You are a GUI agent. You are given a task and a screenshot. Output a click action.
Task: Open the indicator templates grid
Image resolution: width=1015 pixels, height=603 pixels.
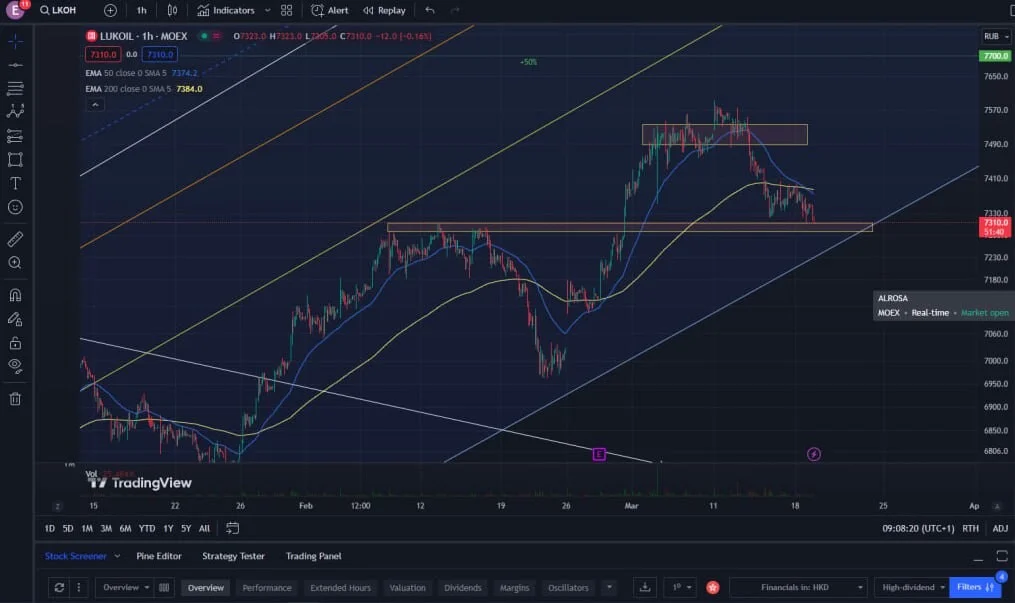287,10
